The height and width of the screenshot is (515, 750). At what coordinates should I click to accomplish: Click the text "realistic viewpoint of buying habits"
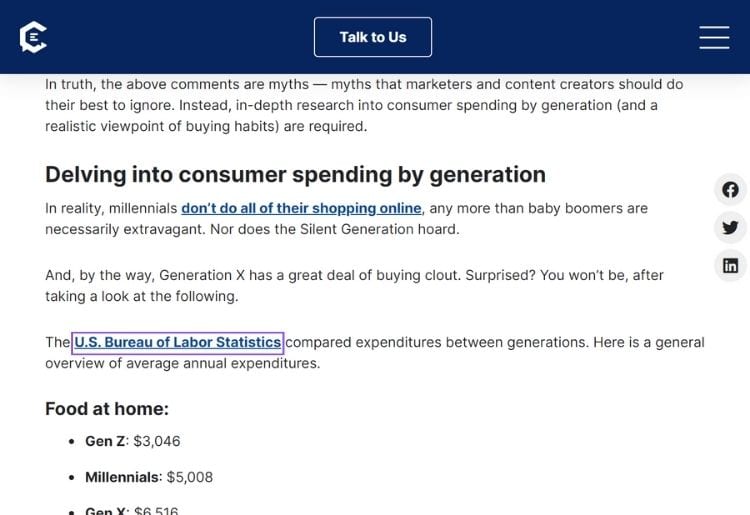pyautogui.click(x=162, y=126)
